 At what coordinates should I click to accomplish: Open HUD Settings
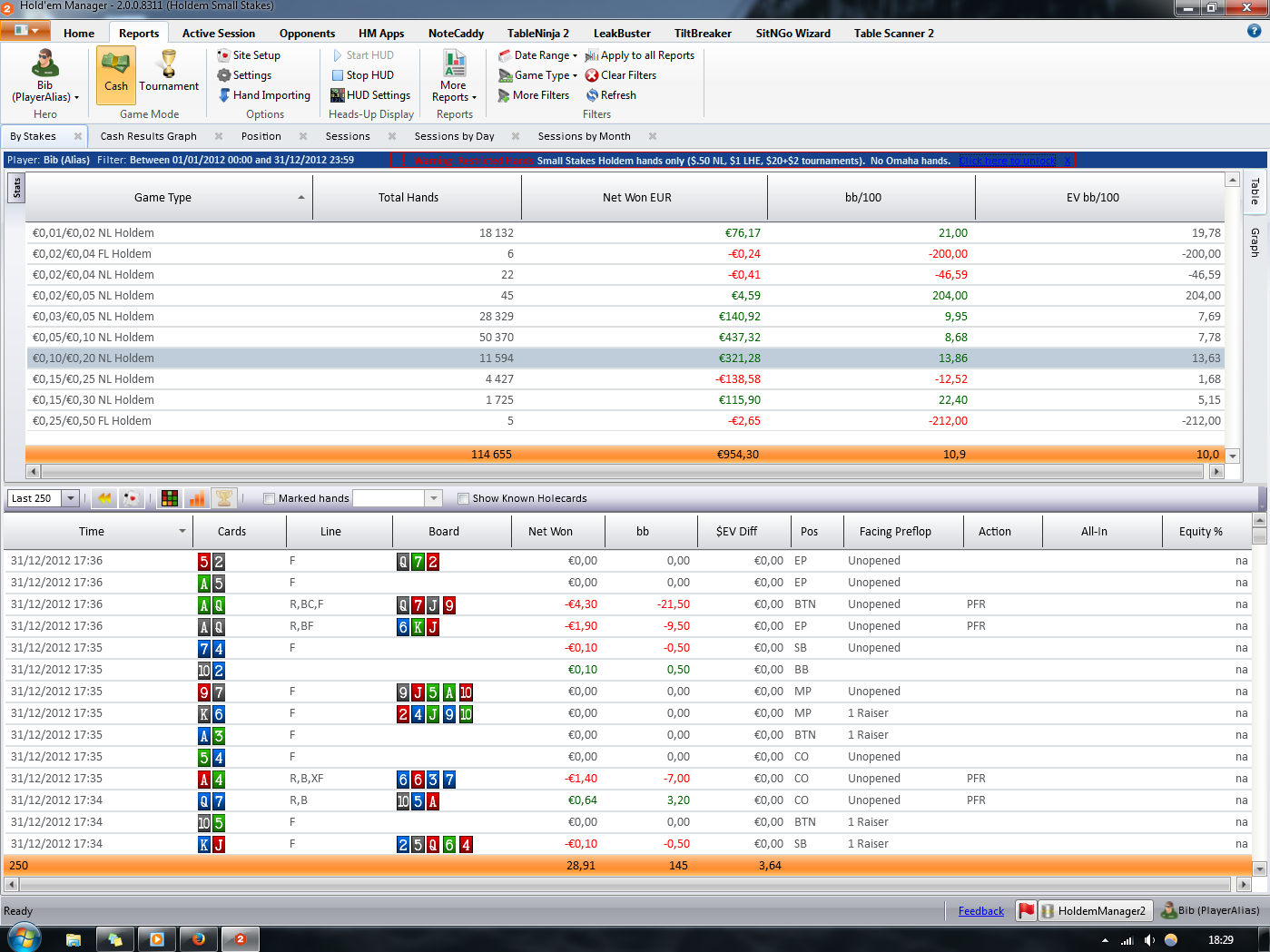pyautogui.click(x=370, y=95)
